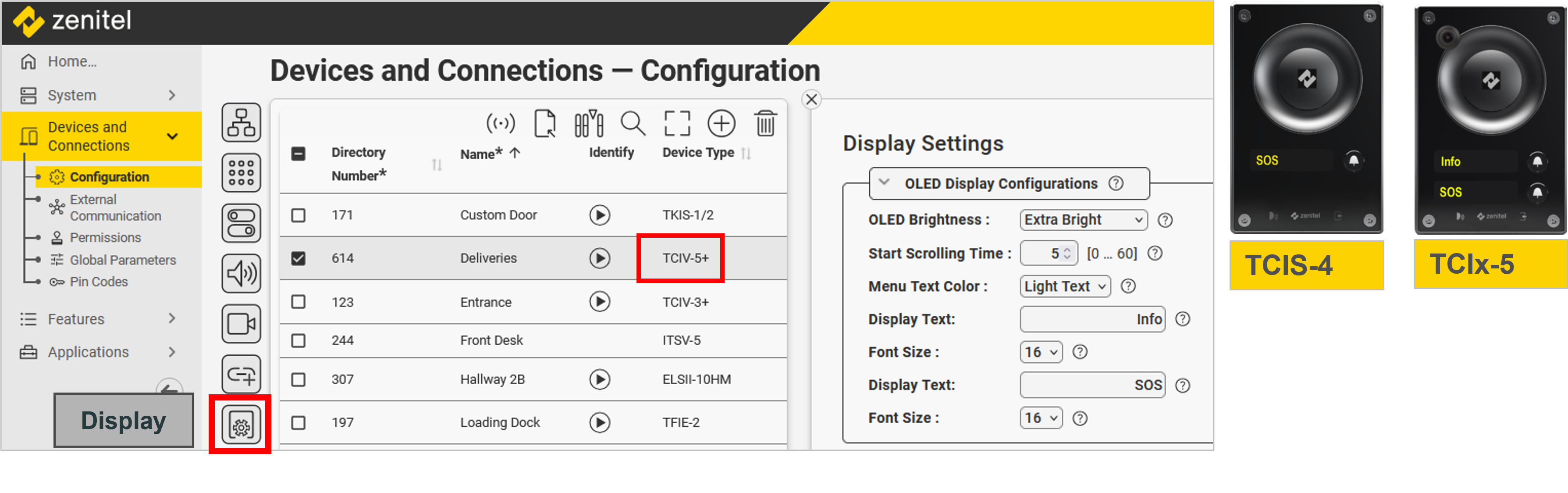Click the SOS display text field

coord(1093,385)
